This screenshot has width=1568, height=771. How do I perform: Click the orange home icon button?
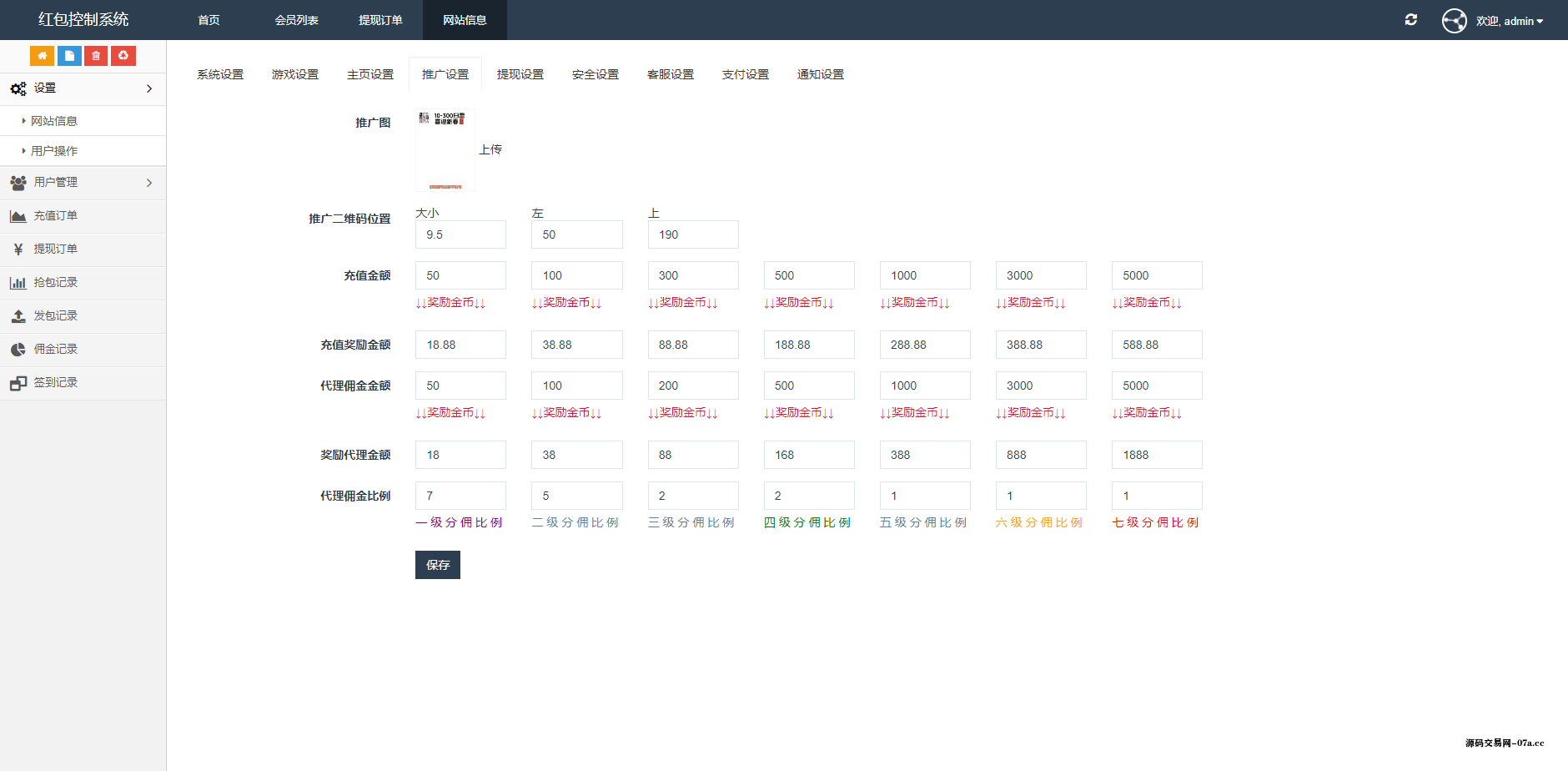(42, 56)
